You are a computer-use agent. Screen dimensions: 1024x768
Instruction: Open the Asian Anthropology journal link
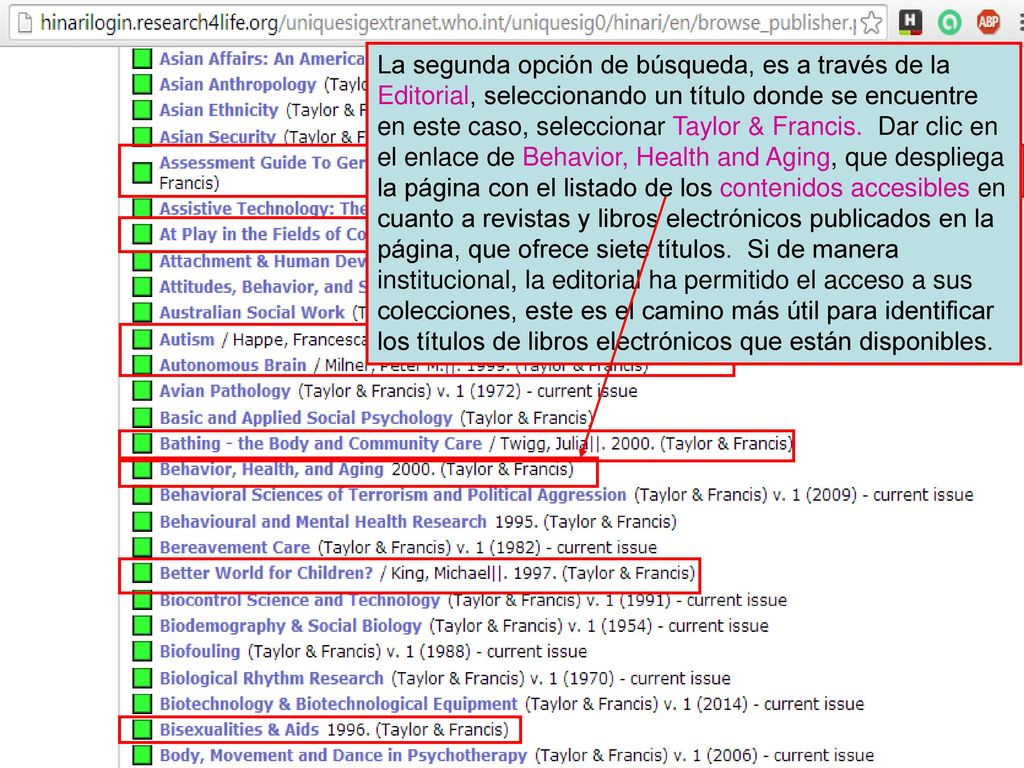[x=238, y=84]
